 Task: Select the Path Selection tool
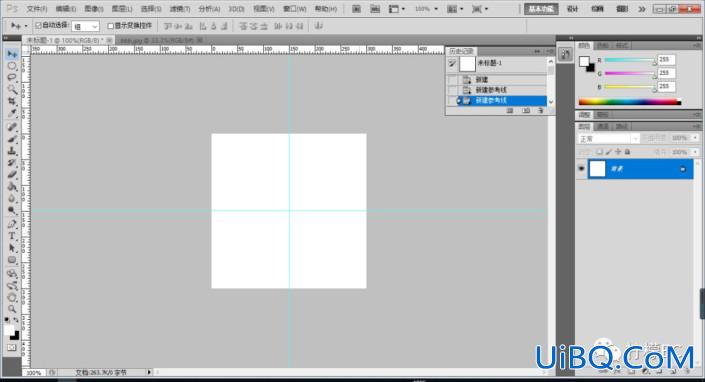pyautogui.click(x=12, y=248)
